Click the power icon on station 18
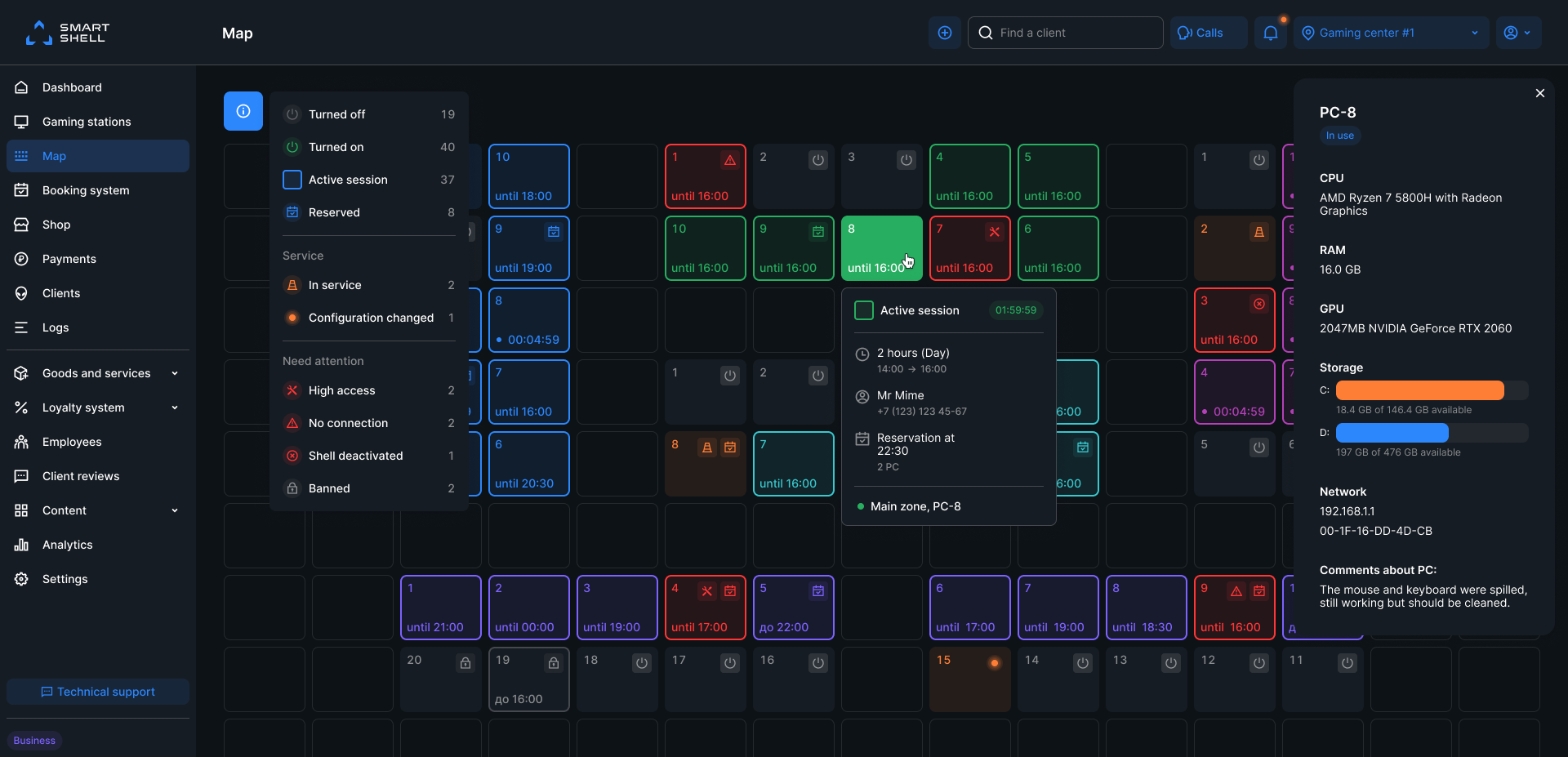 (642, 663)
